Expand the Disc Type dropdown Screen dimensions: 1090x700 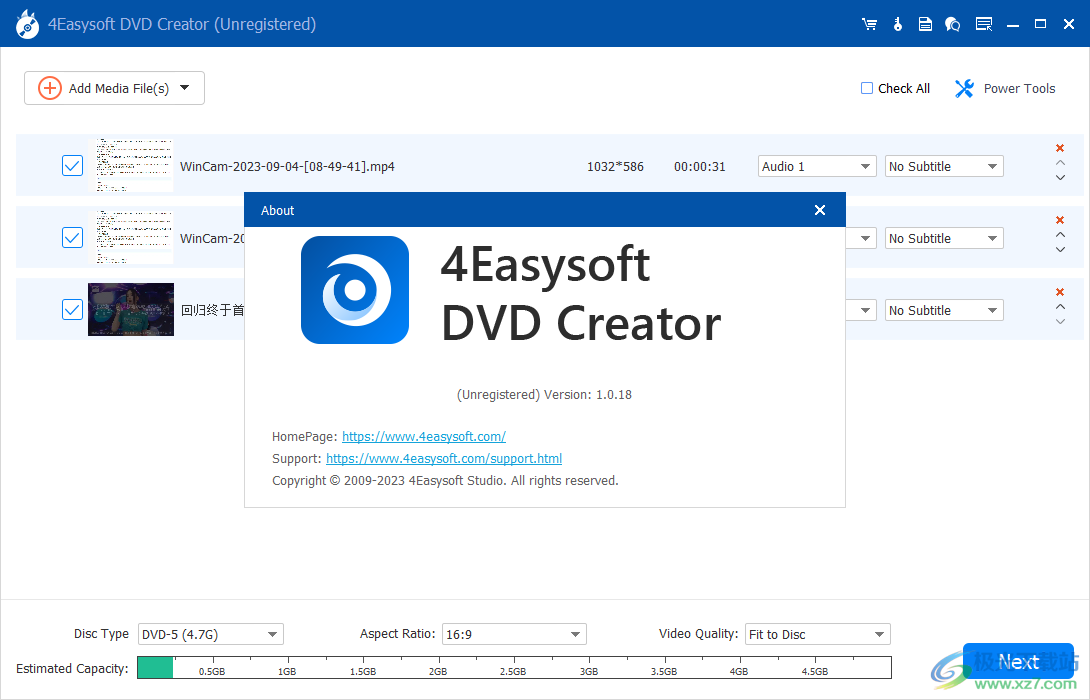point(210,634)
